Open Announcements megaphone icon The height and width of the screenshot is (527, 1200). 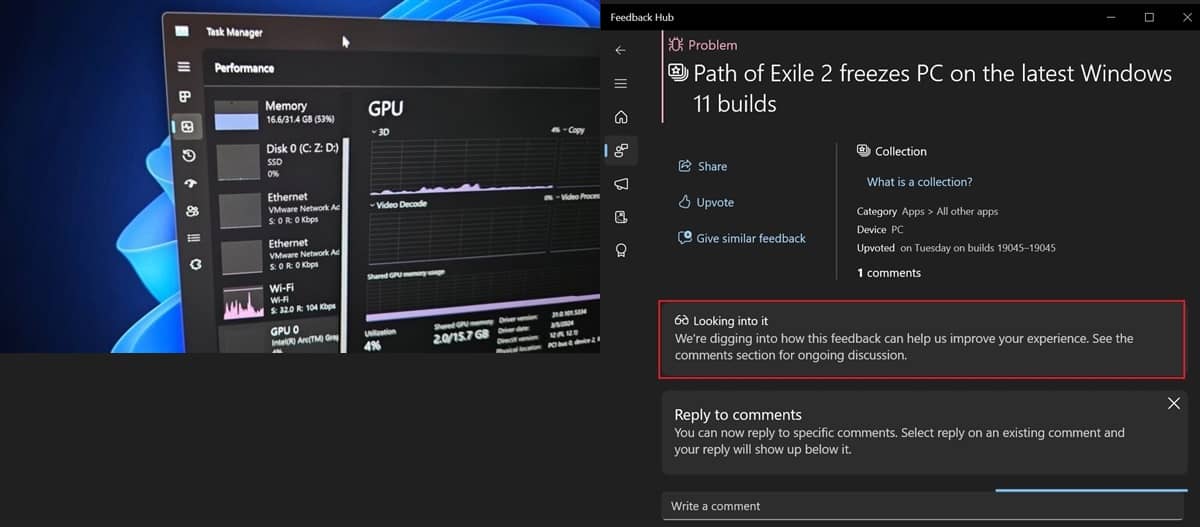click(620, 184)
